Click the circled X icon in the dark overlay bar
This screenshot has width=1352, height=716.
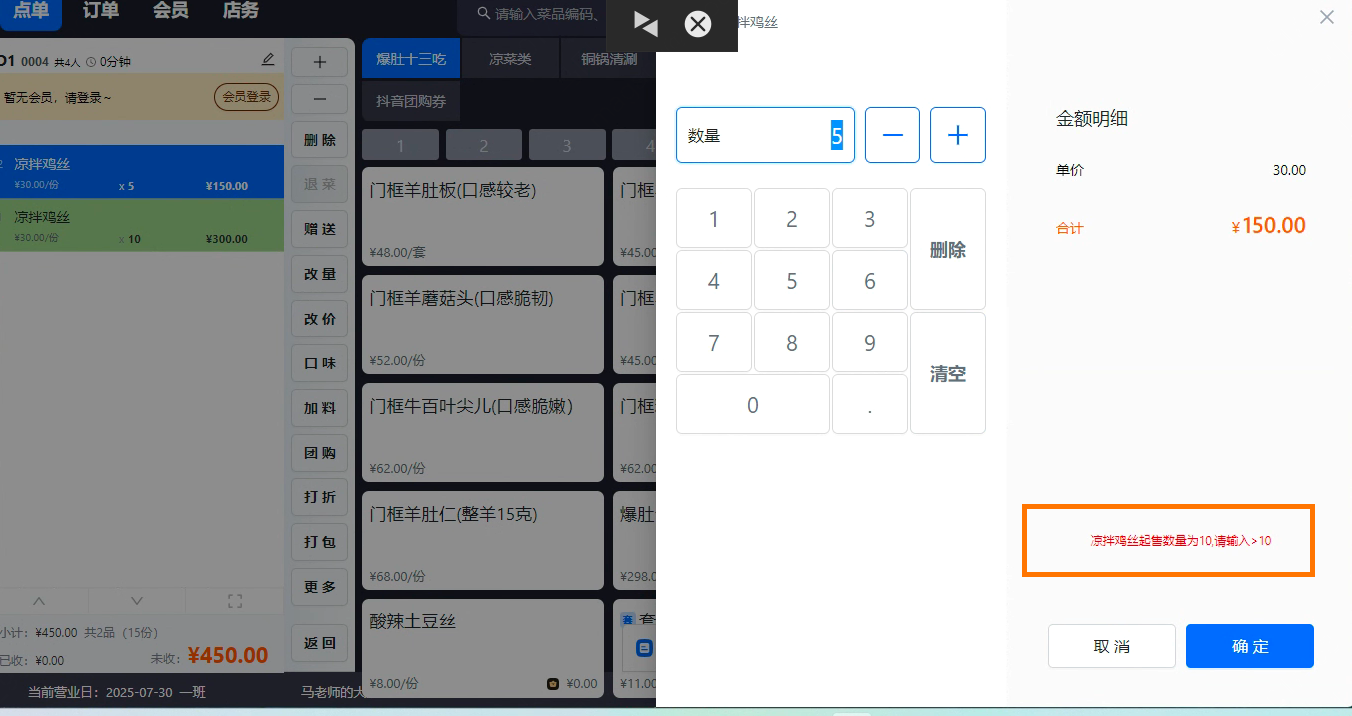[698, 24]
